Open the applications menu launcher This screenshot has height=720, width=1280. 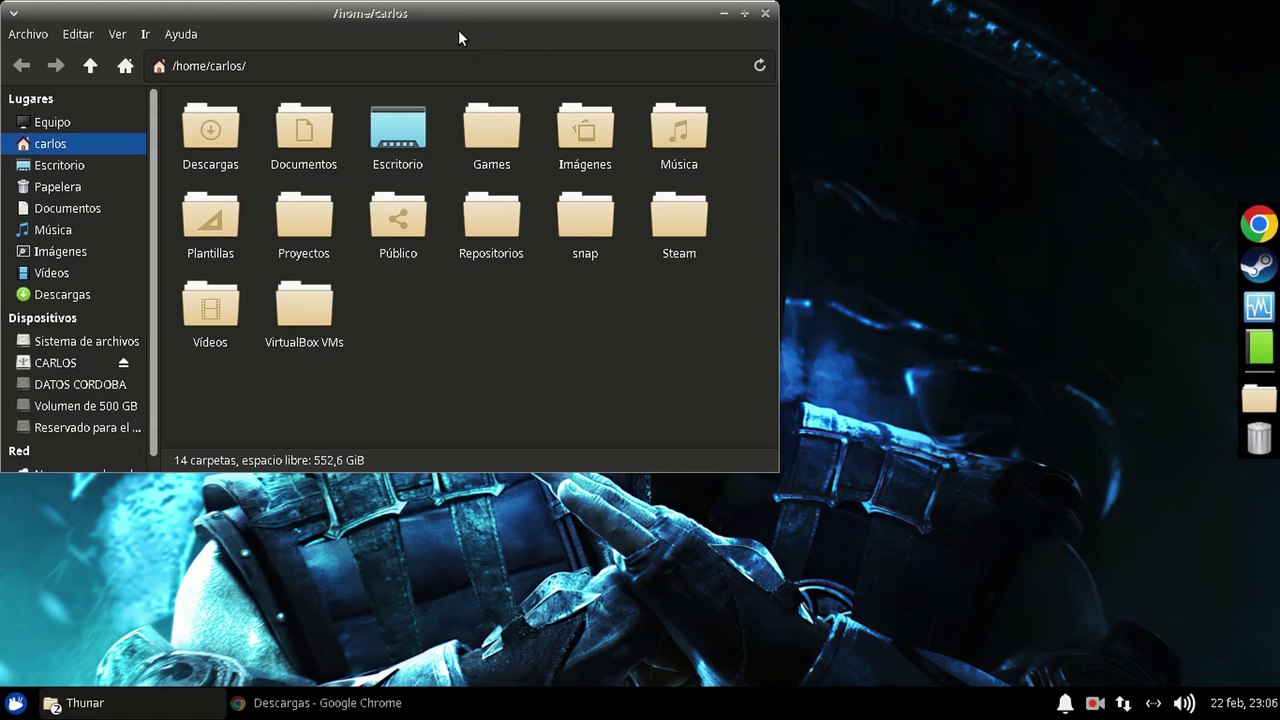[x=15, y=703]
